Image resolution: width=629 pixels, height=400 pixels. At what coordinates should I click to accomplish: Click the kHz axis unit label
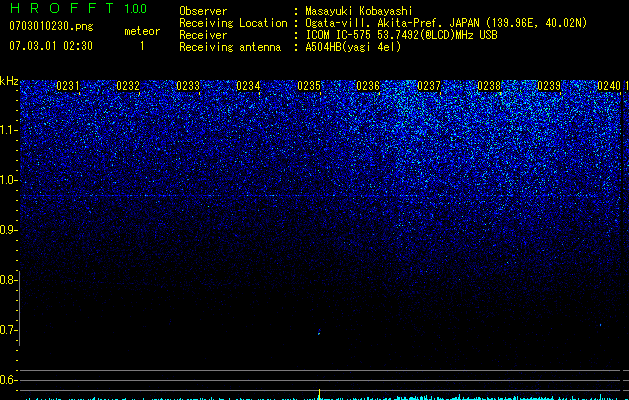(x=9, y=81)
